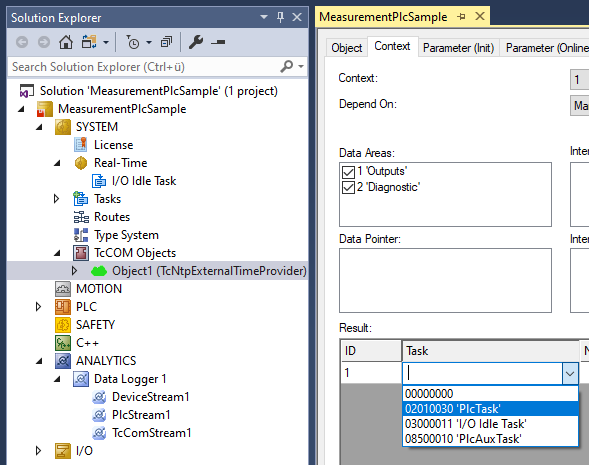Click the PLC icon in the tree

pyautogui.click(x=63, y=307)
